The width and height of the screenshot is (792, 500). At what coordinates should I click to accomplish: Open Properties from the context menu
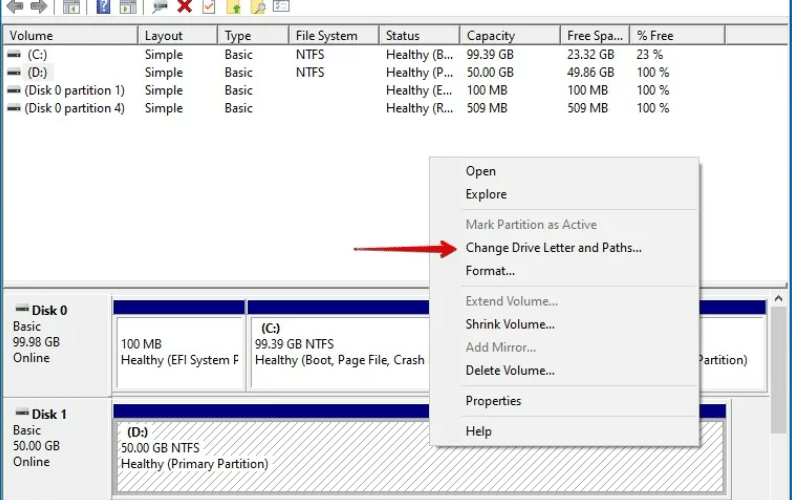coord(493,401)
